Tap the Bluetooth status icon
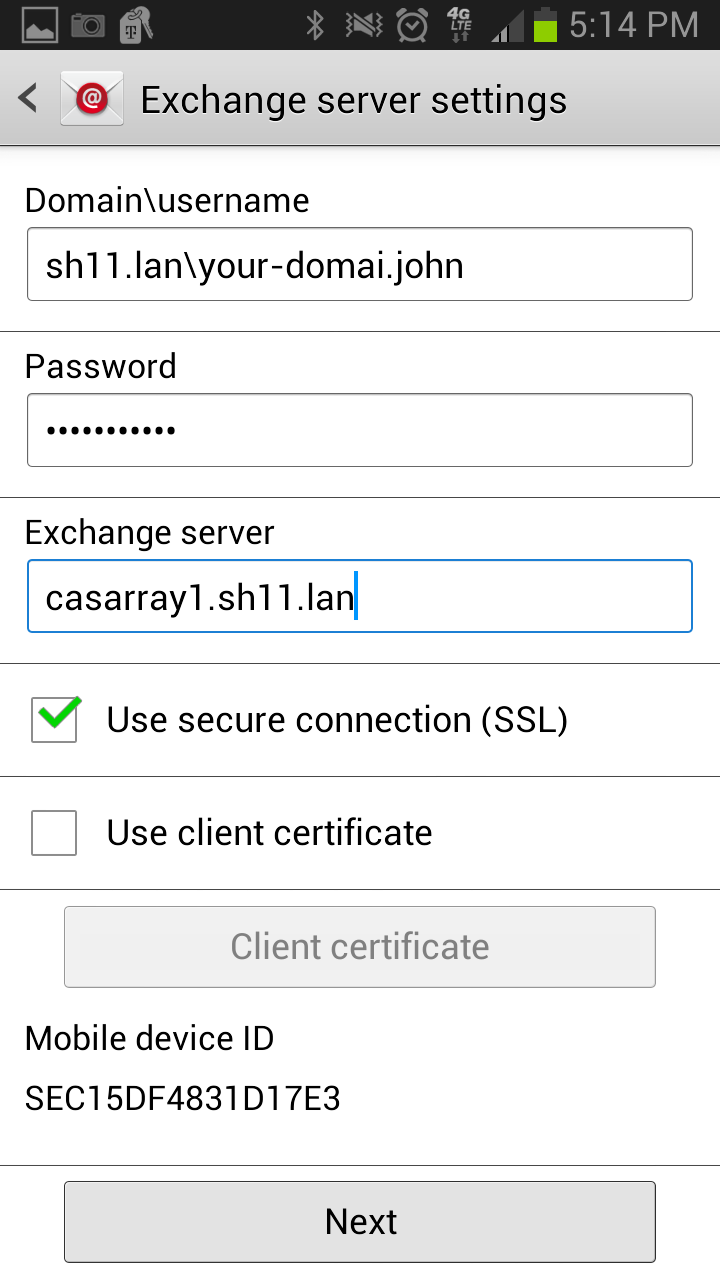Screen dimensions: 720x1280 click(x=315, y=24)
